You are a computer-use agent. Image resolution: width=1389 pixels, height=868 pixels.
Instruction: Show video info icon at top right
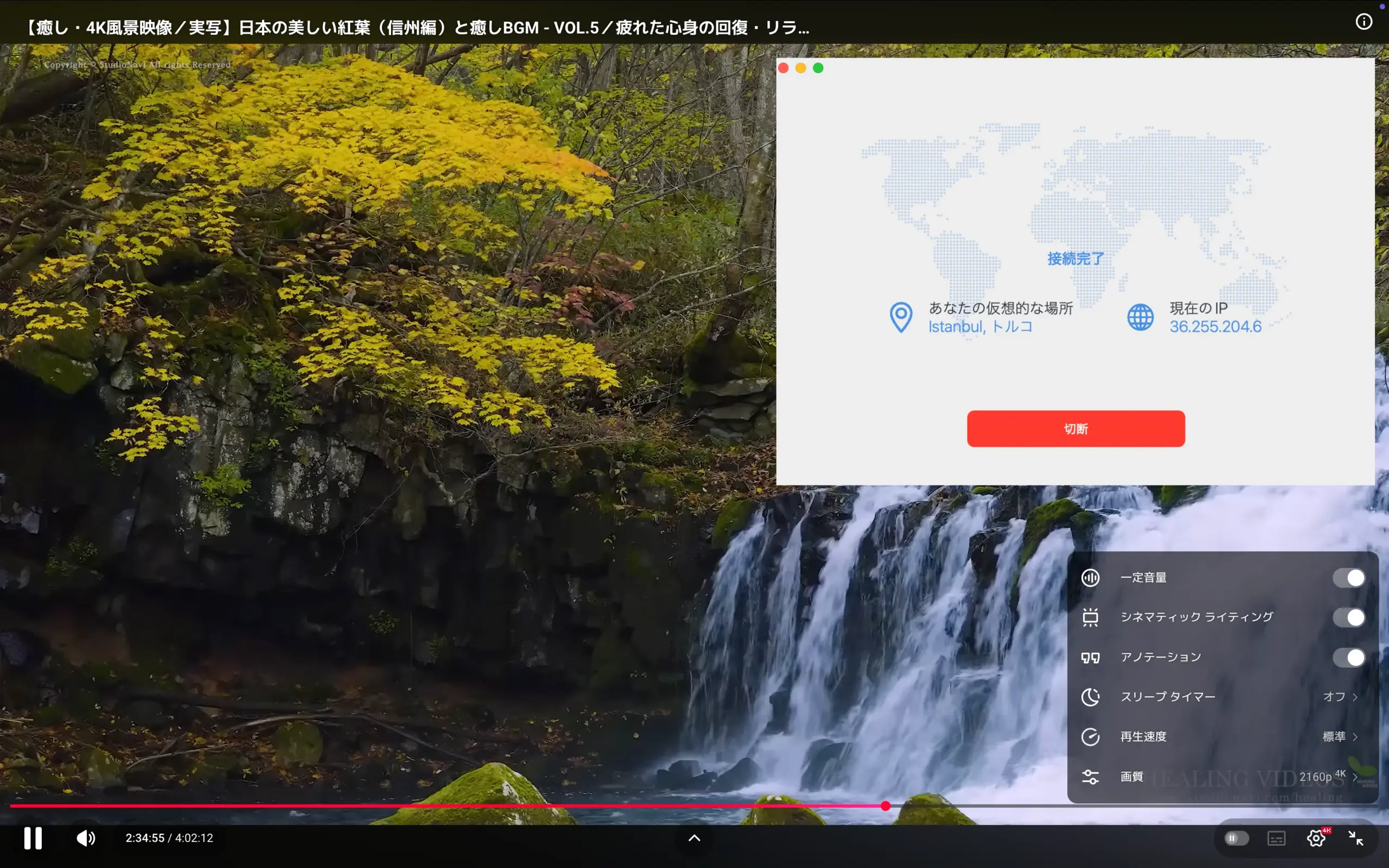pyautogui.click(x=1363, y=22)
